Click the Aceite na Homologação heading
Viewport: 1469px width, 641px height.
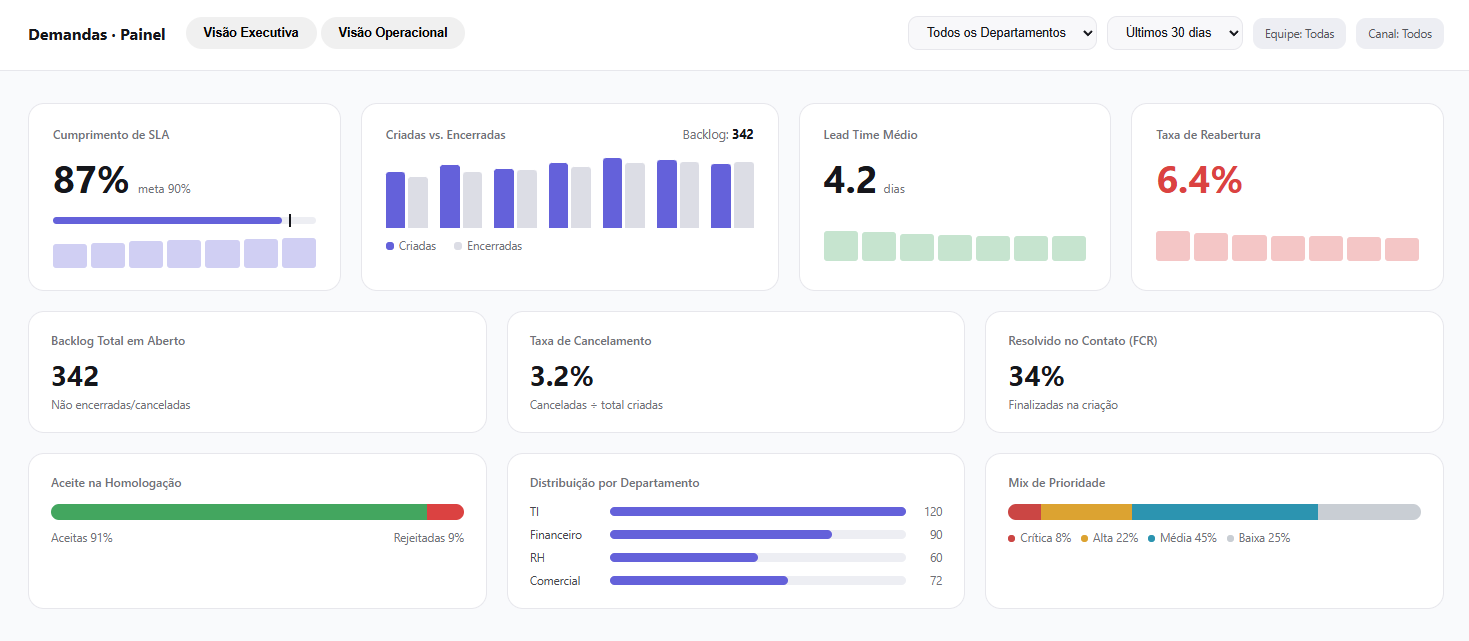click(116, 483)
